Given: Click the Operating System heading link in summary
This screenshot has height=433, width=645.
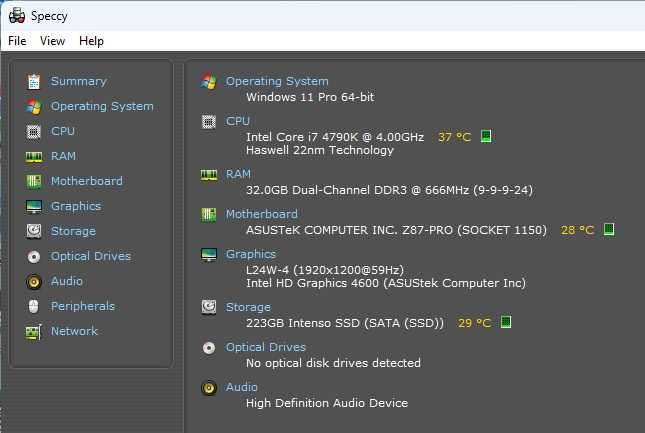Looking at the screenshot, I should [277, 81].
